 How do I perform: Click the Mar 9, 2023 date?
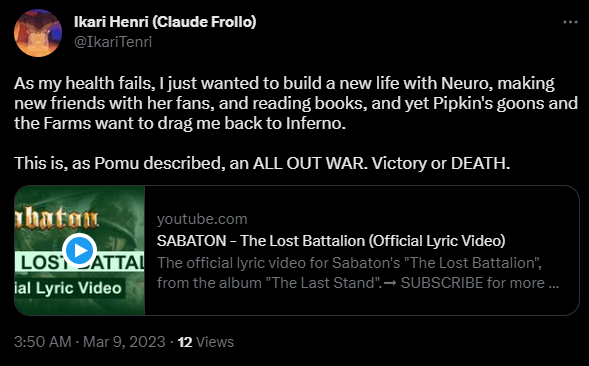[x=124, y=342]
